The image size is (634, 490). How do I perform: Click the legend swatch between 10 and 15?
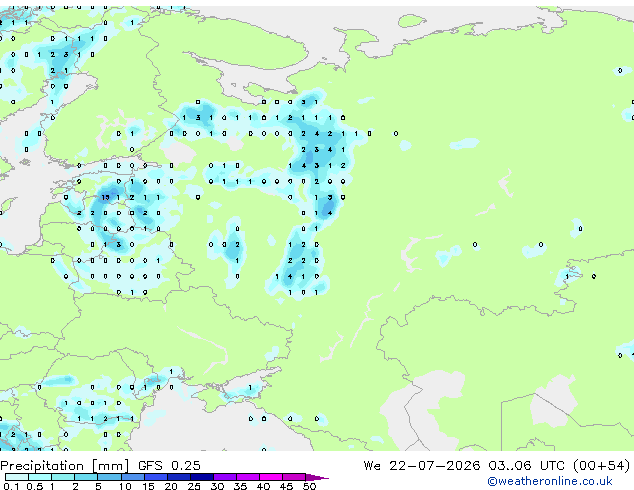(x=133, y=477)
